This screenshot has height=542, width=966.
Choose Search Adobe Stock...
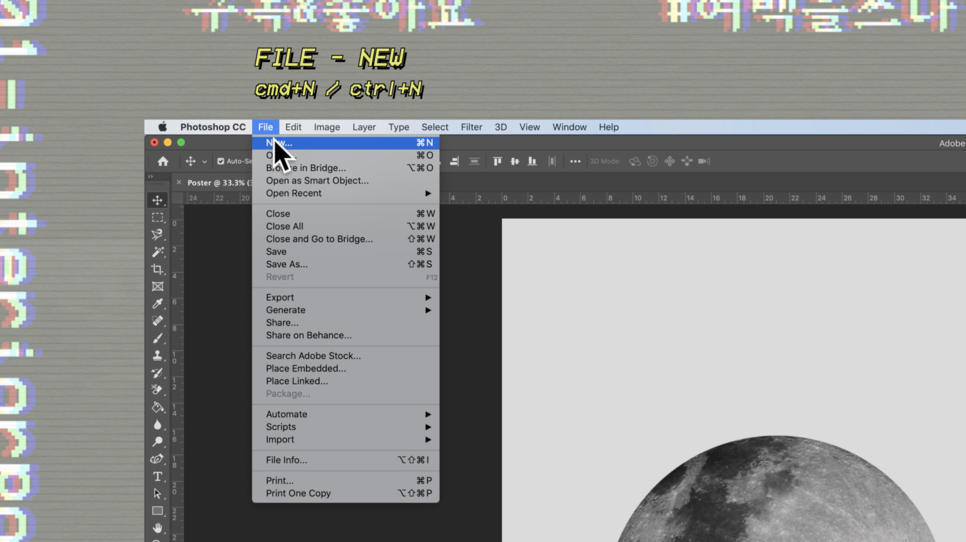coord(346,356)
